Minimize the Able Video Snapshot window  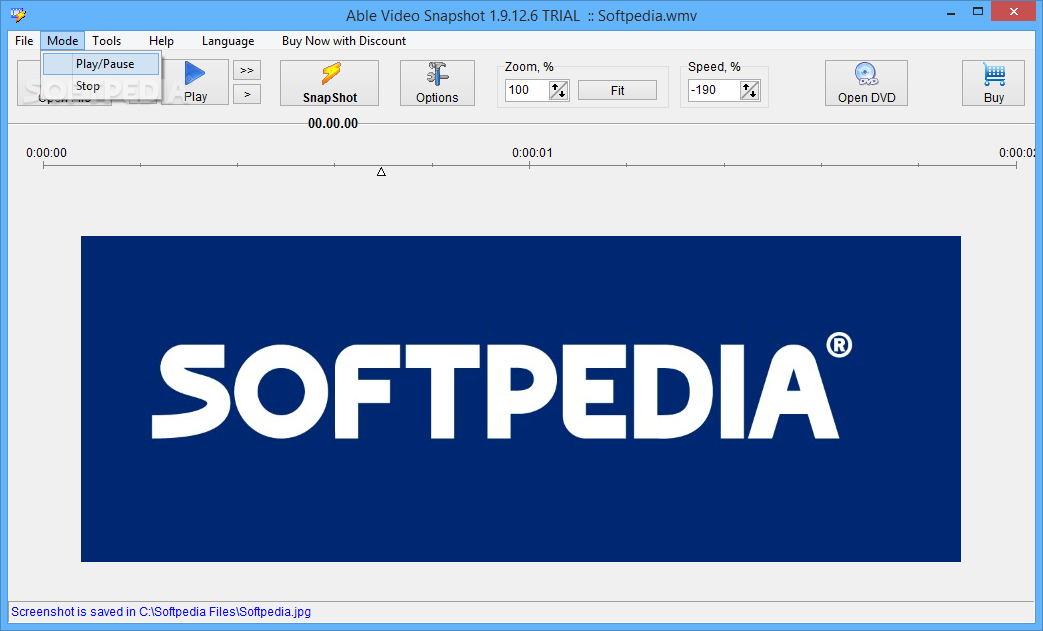(x=949, y=11)
